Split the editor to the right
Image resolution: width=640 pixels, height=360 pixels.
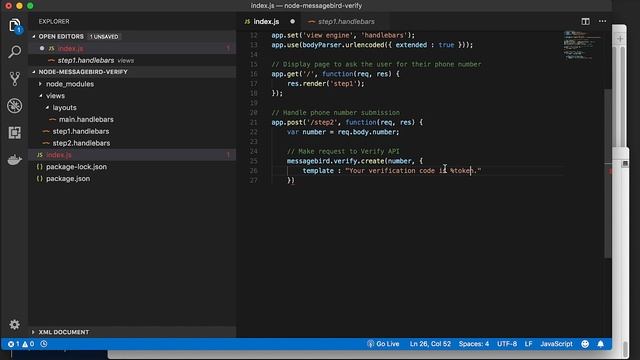point(585,21)
